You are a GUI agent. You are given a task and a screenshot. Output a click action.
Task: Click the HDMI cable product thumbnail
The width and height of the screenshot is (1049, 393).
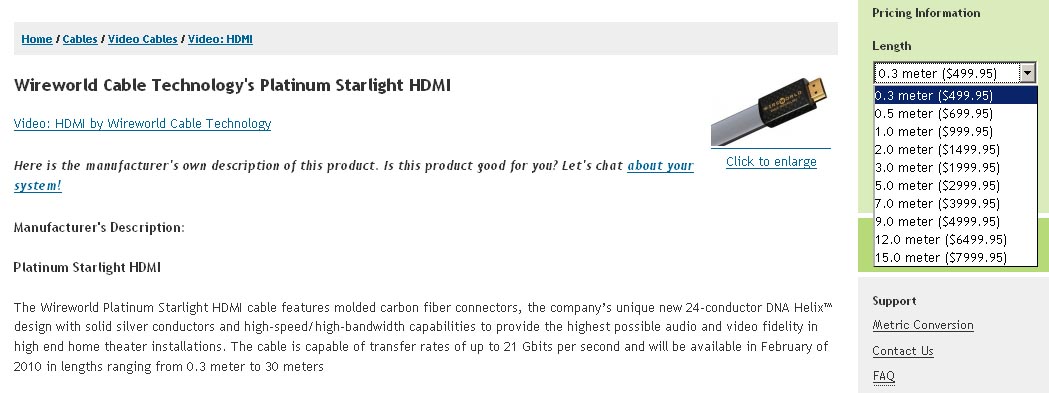[x=771, y=111]
